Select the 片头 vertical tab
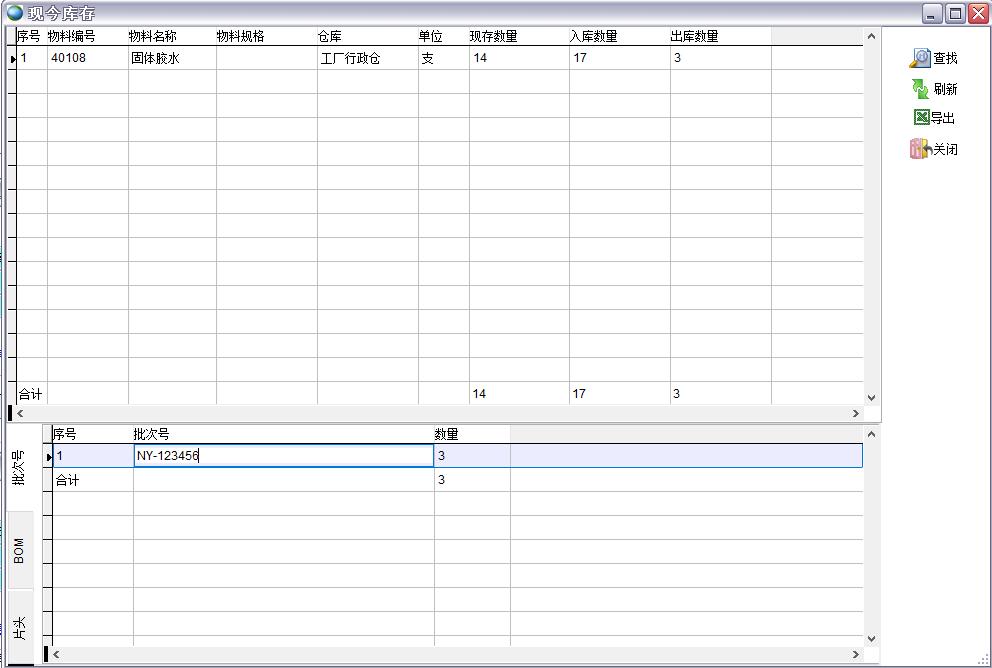The image size is (992, 668). (x=19, y=627)
